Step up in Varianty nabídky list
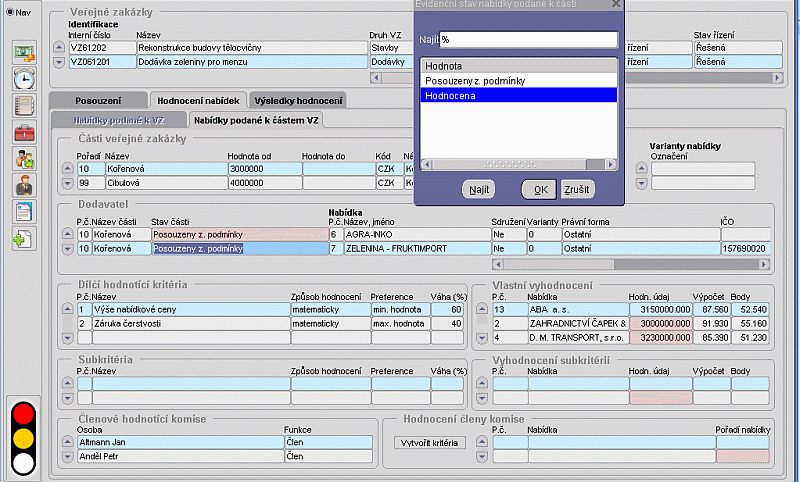 [x=641, y=169]
